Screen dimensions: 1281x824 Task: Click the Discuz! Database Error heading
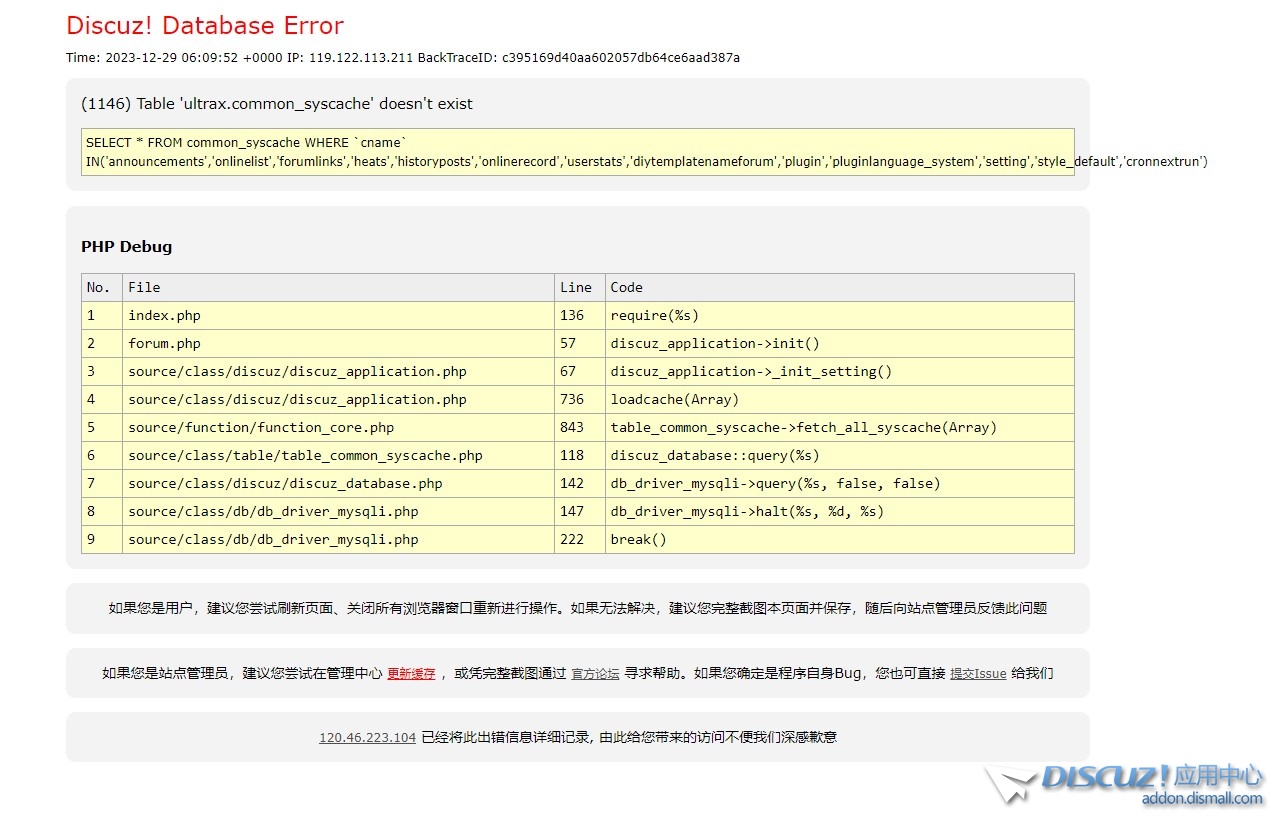point(205,26)
